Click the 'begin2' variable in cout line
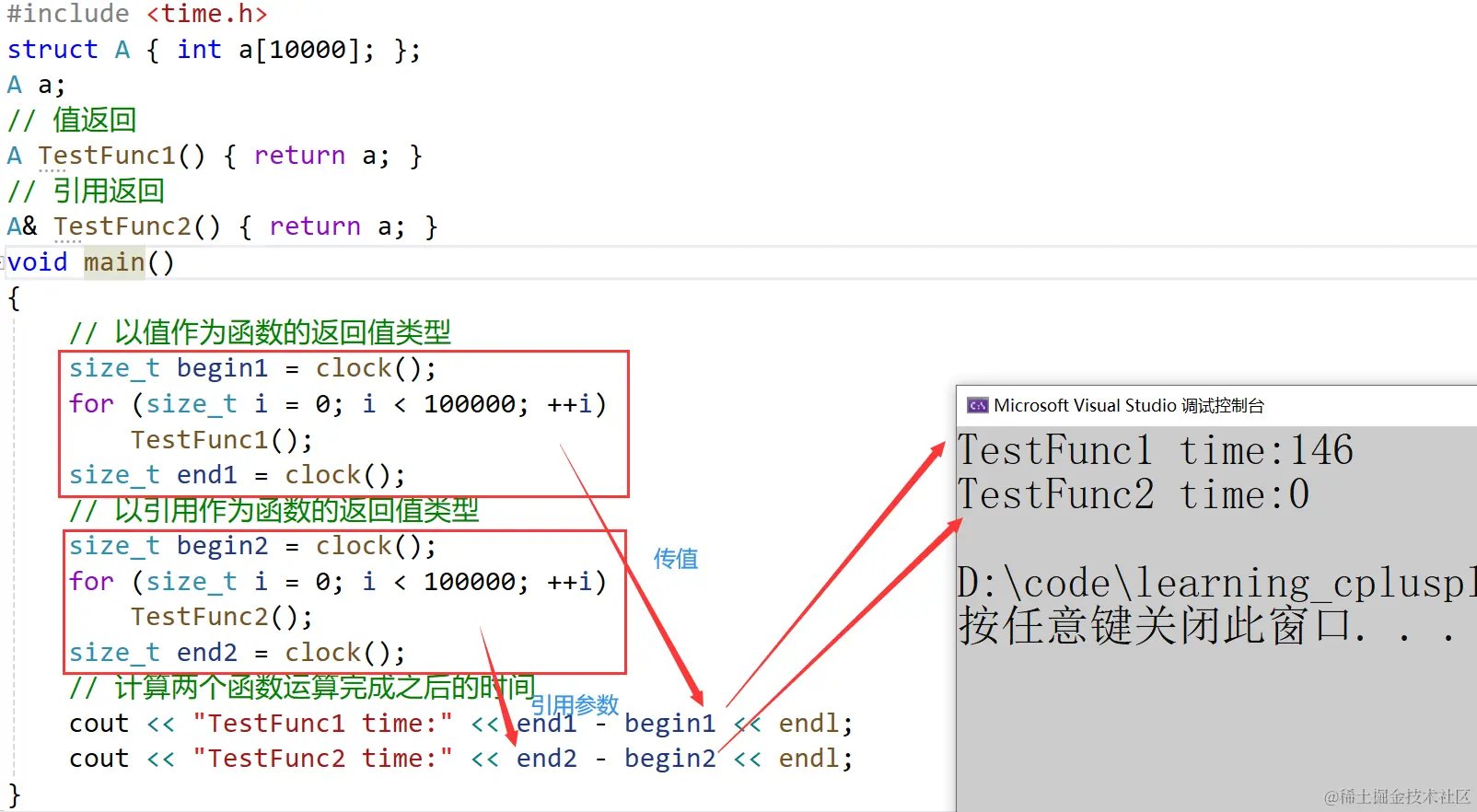This screenshot has width=1477, height=812. (x=670, y=759)
